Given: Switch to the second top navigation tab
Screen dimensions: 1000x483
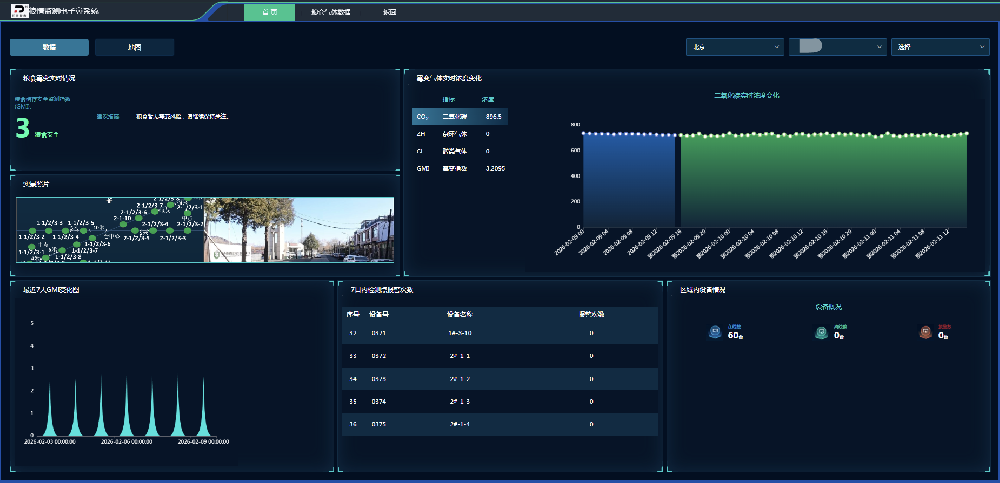Looking at the screenshot, I should click(330, 12).
